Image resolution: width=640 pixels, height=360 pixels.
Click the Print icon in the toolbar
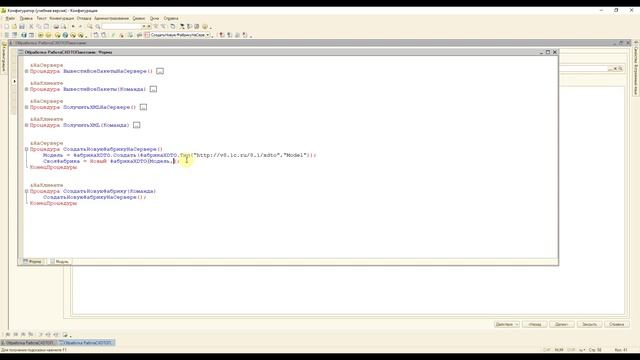pos(56,27)
